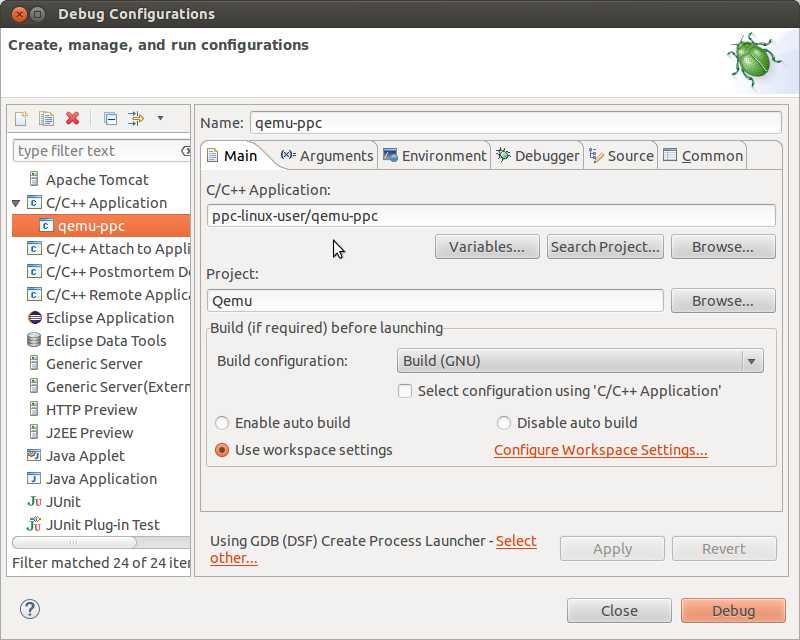
Task: Collapse all configurations in the tree
Action: 110,119
